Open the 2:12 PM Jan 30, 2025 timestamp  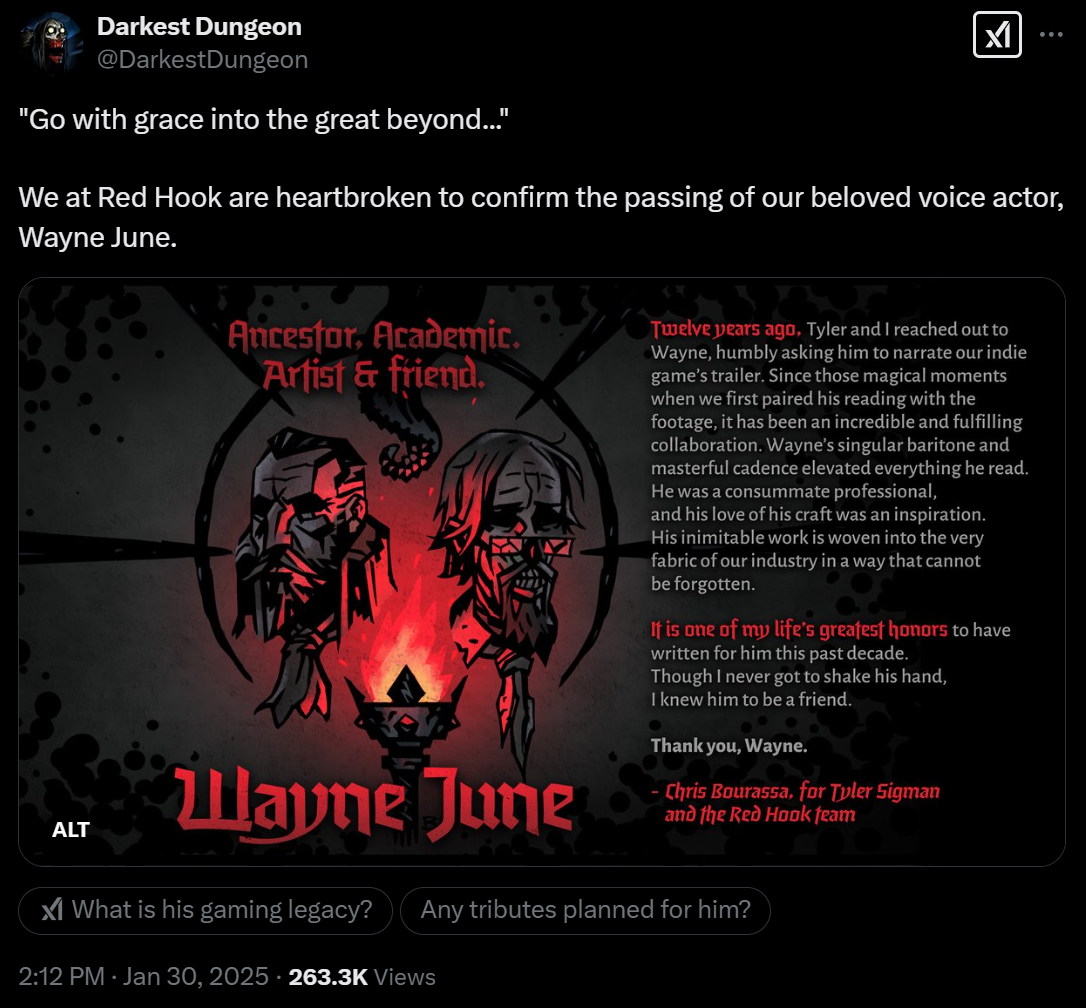(143, 977)
